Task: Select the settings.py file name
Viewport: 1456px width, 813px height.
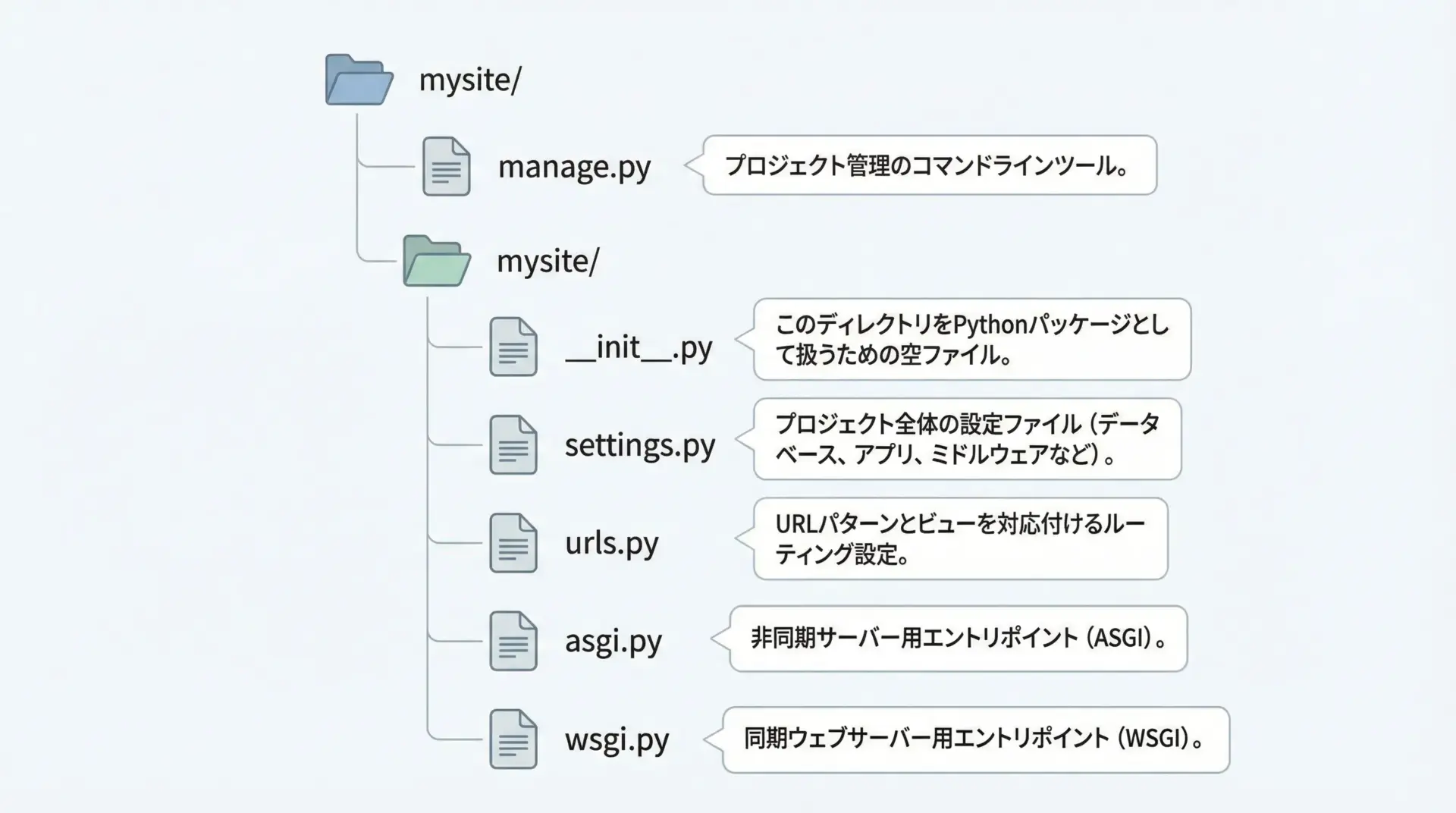Action: [x=639, y=445]
